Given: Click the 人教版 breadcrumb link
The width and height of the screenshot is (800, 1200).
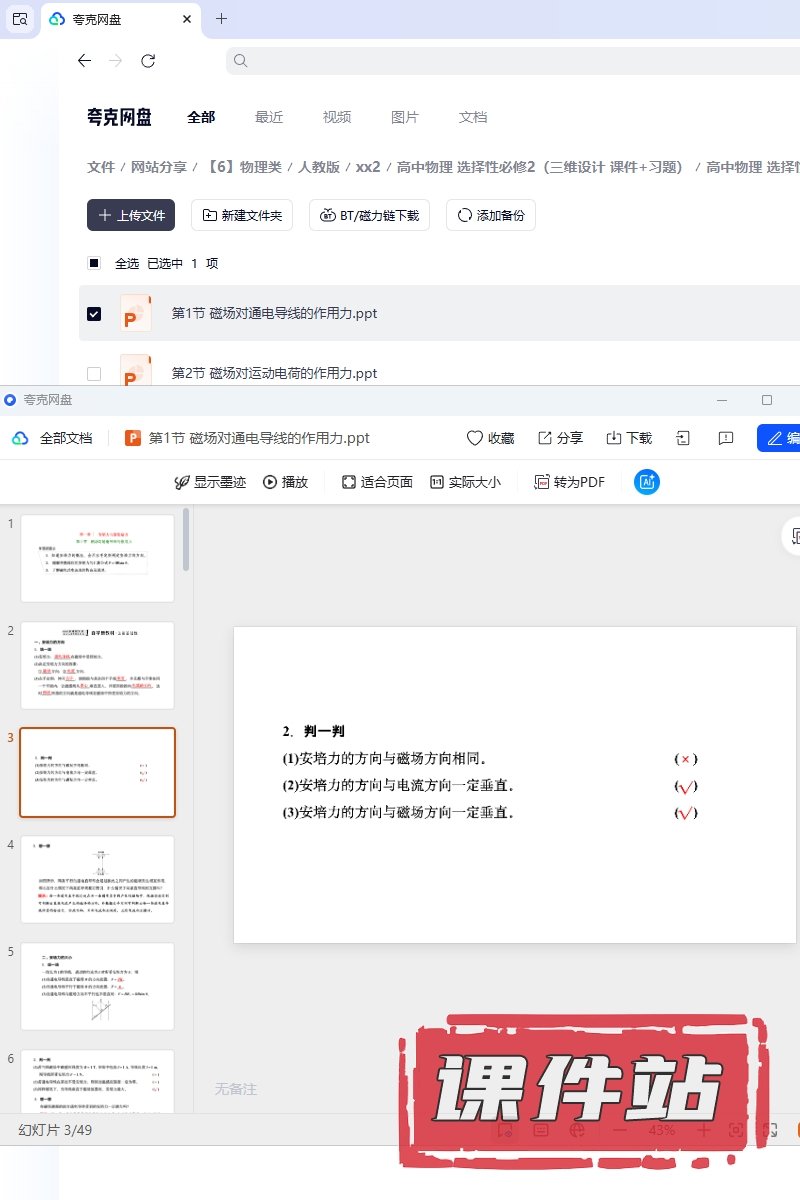Looking at the screenshot, I should (319, 167).
